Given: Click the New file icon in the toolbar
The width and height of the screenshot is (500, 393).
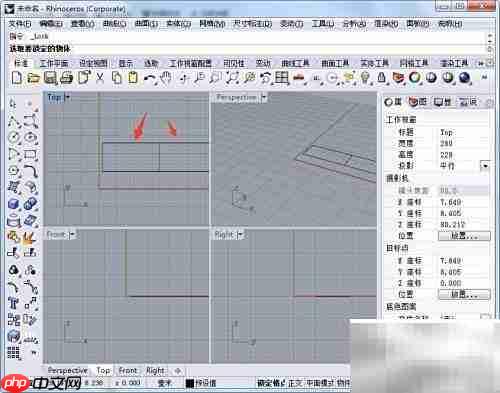Looking at the screenshot, I should click(x=17, y=78).
